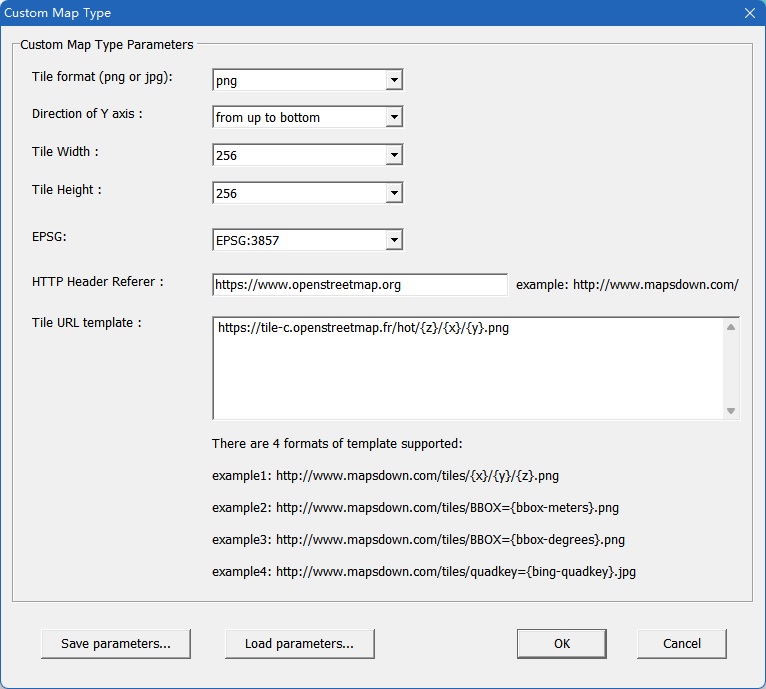The image size is (766, 689).
Task: Select the png tile format field
Action: coord(299,80)
